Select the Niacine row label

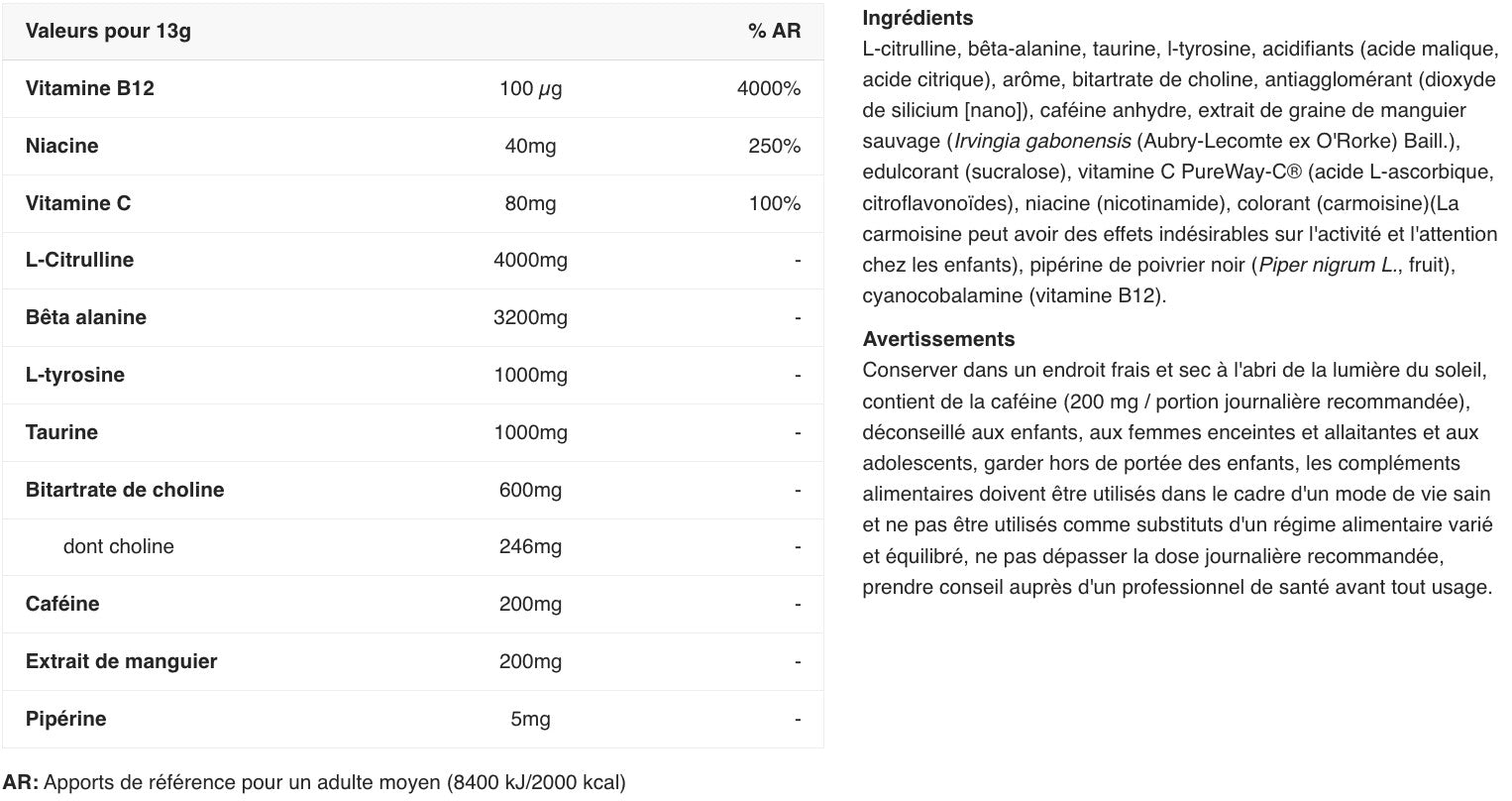[x=62, y=146]
